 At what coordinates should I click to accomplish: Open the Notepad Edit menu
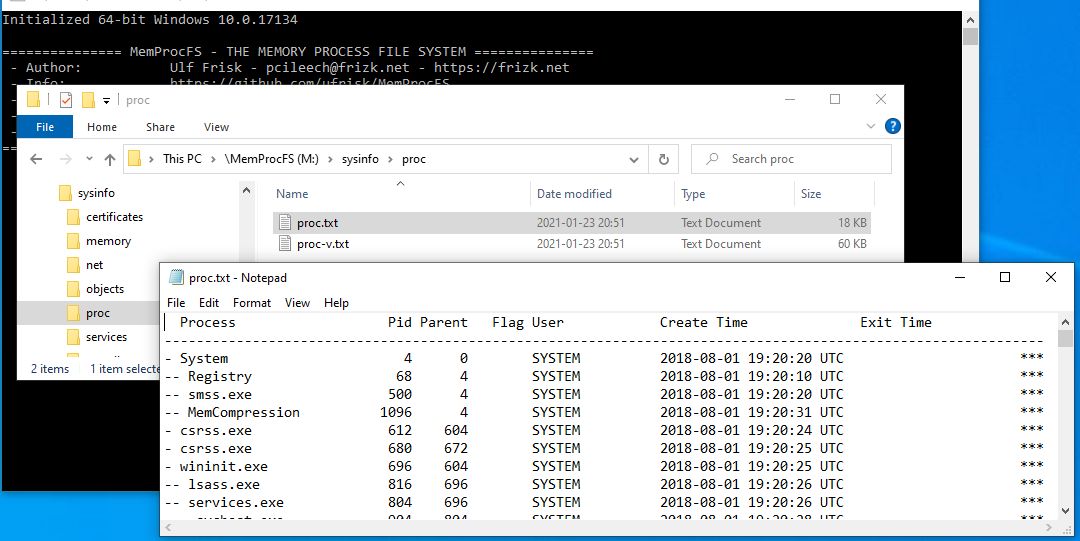pos(209,303)
